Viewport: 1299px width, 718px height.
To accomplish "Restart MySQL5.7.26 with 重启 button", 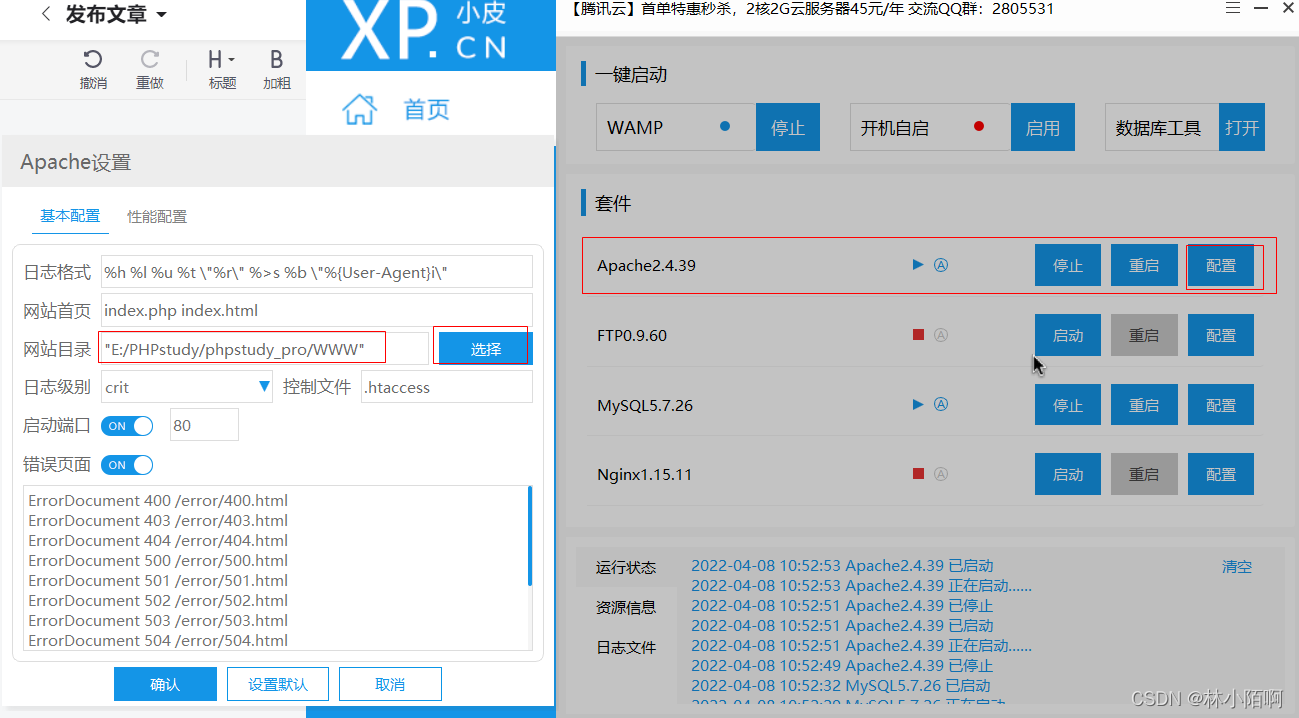I will pos(1144,405).
